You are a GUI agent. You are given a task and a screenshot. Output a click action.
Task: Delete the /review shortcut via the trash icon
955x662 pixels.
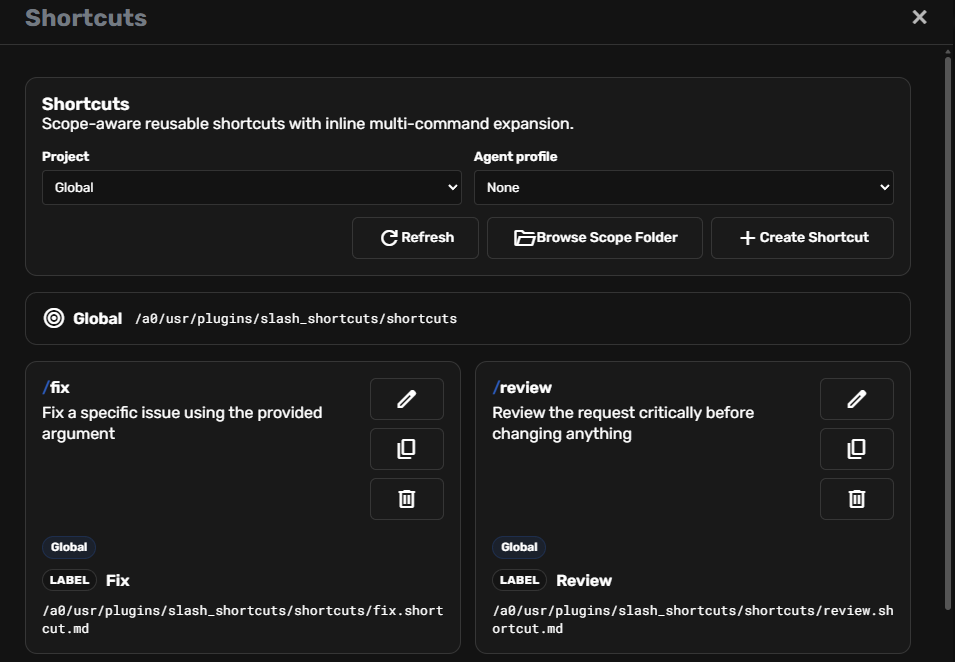tap(856, 499)
